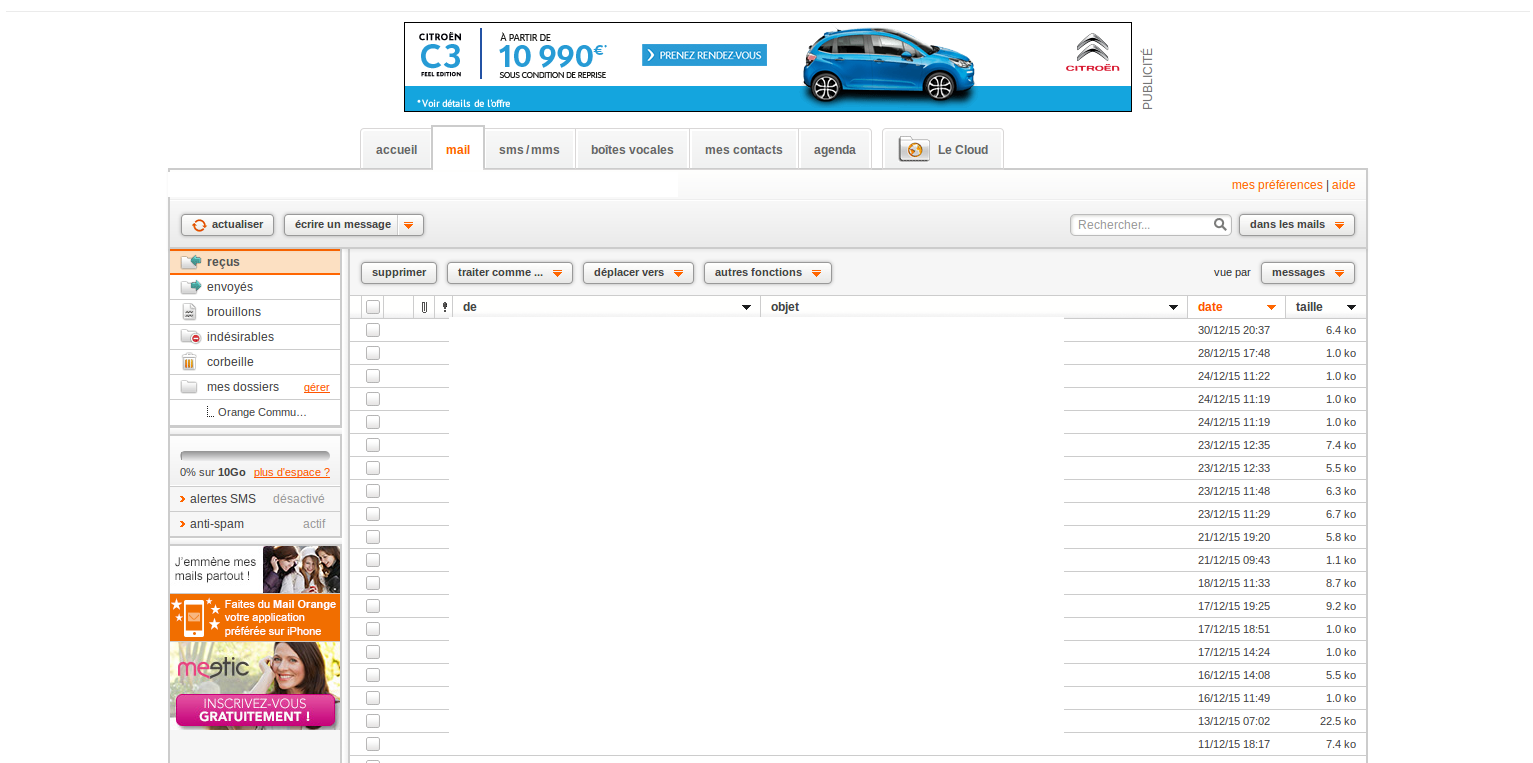Expand the 'traiter comme ...' dropdown

click(510, 273)
